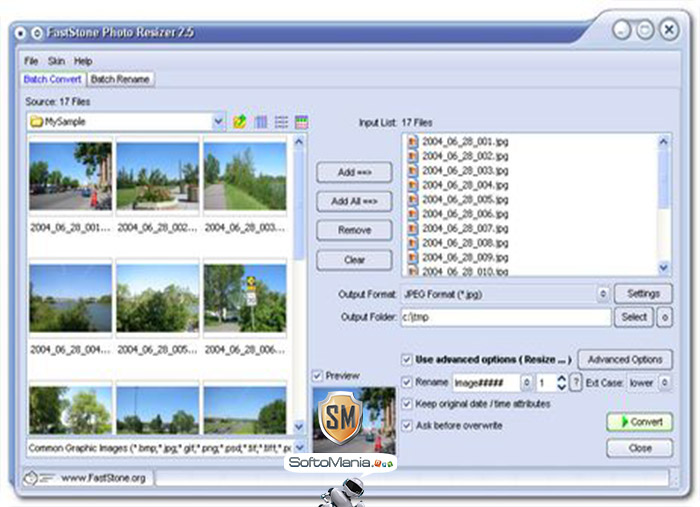The width and height of the screenshot is (700, 507).
Task: Click the status bar icon beside www.FastStone.org
Action: point(38,478)
